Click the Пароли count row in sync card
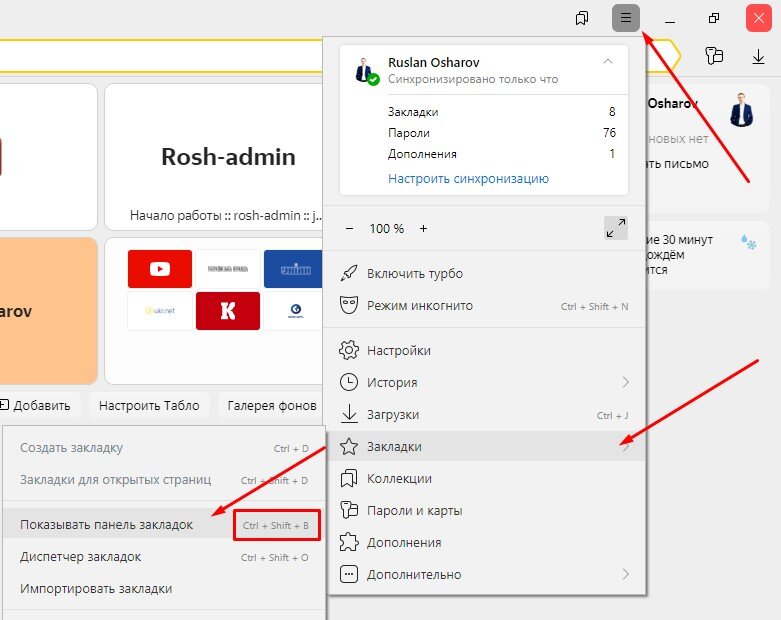 tap(502, 132)
